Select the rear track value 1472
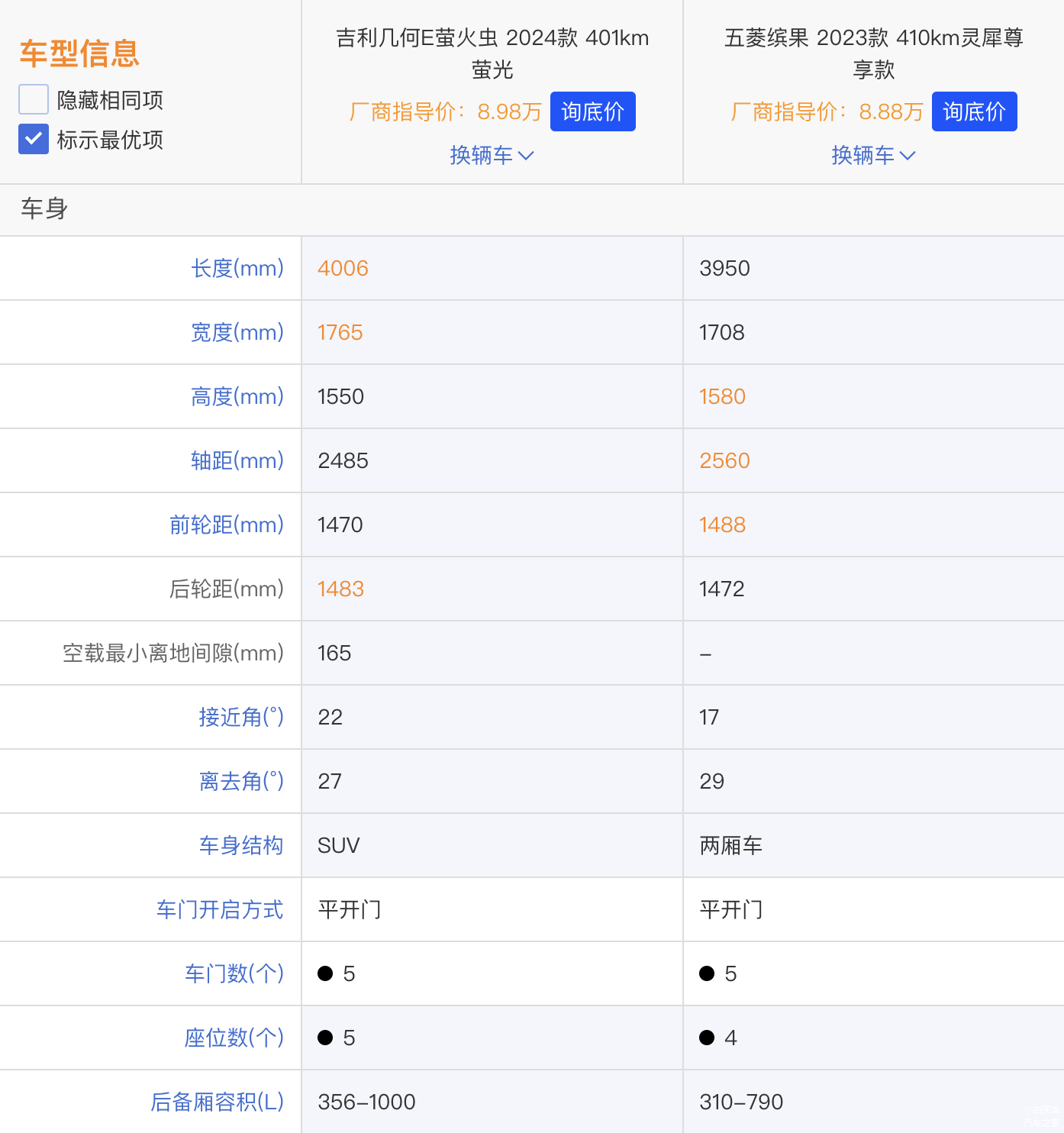Viewport: 1064px width, 1133px height. 722,589
